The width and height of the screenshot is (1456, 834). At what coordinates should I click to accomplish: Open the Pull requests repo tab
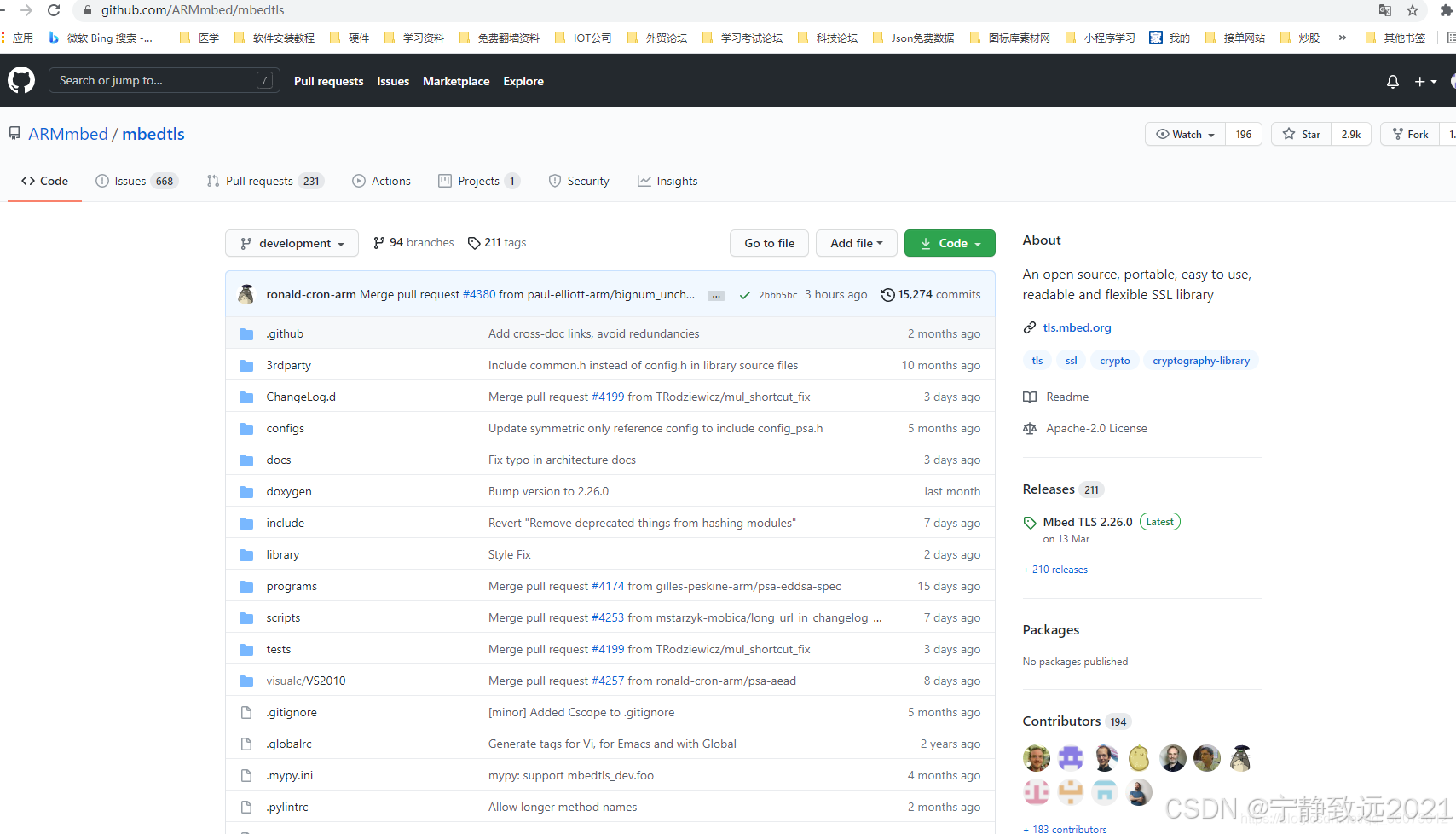pos(265,181)
